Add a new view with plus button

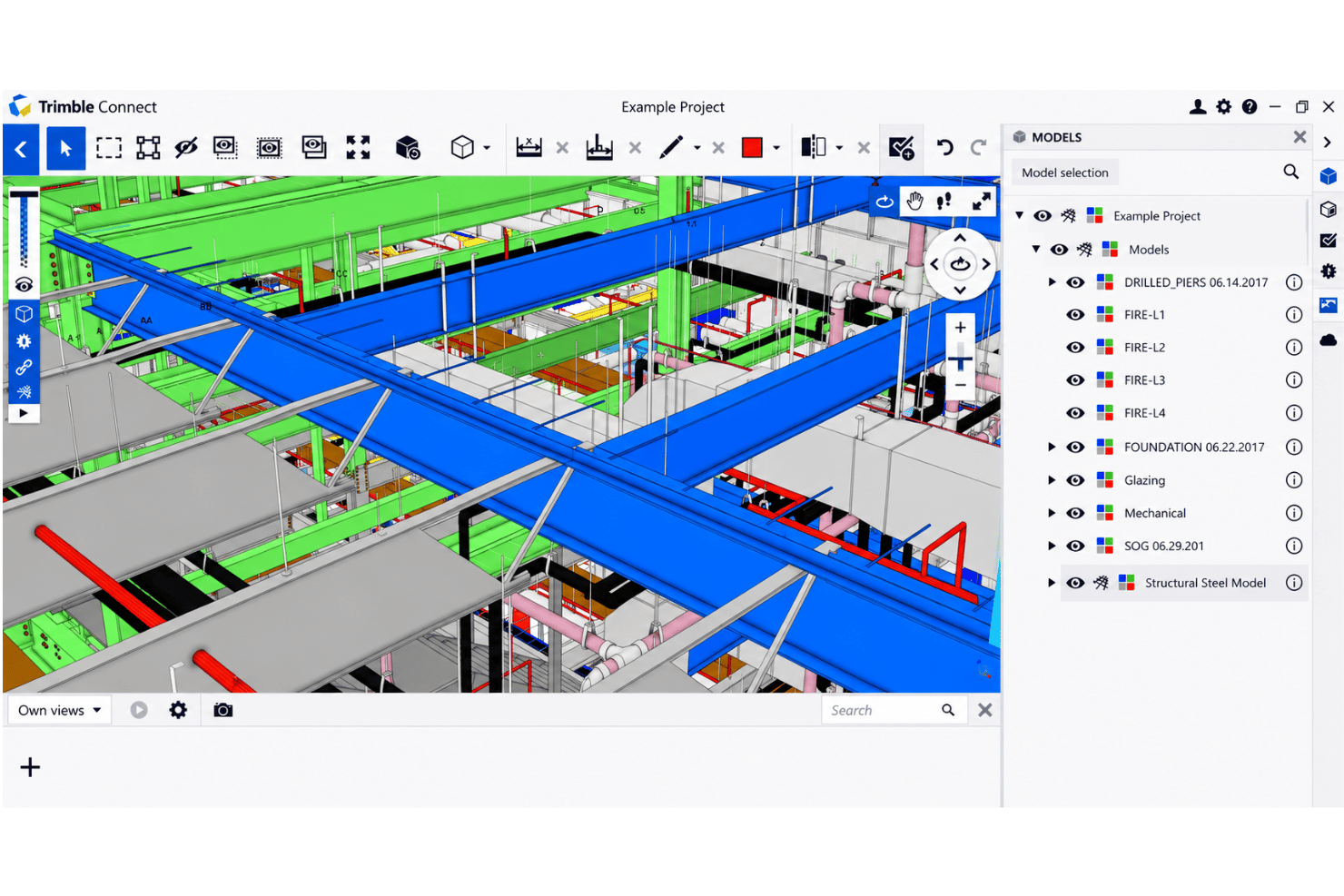(x=30, y=767)
